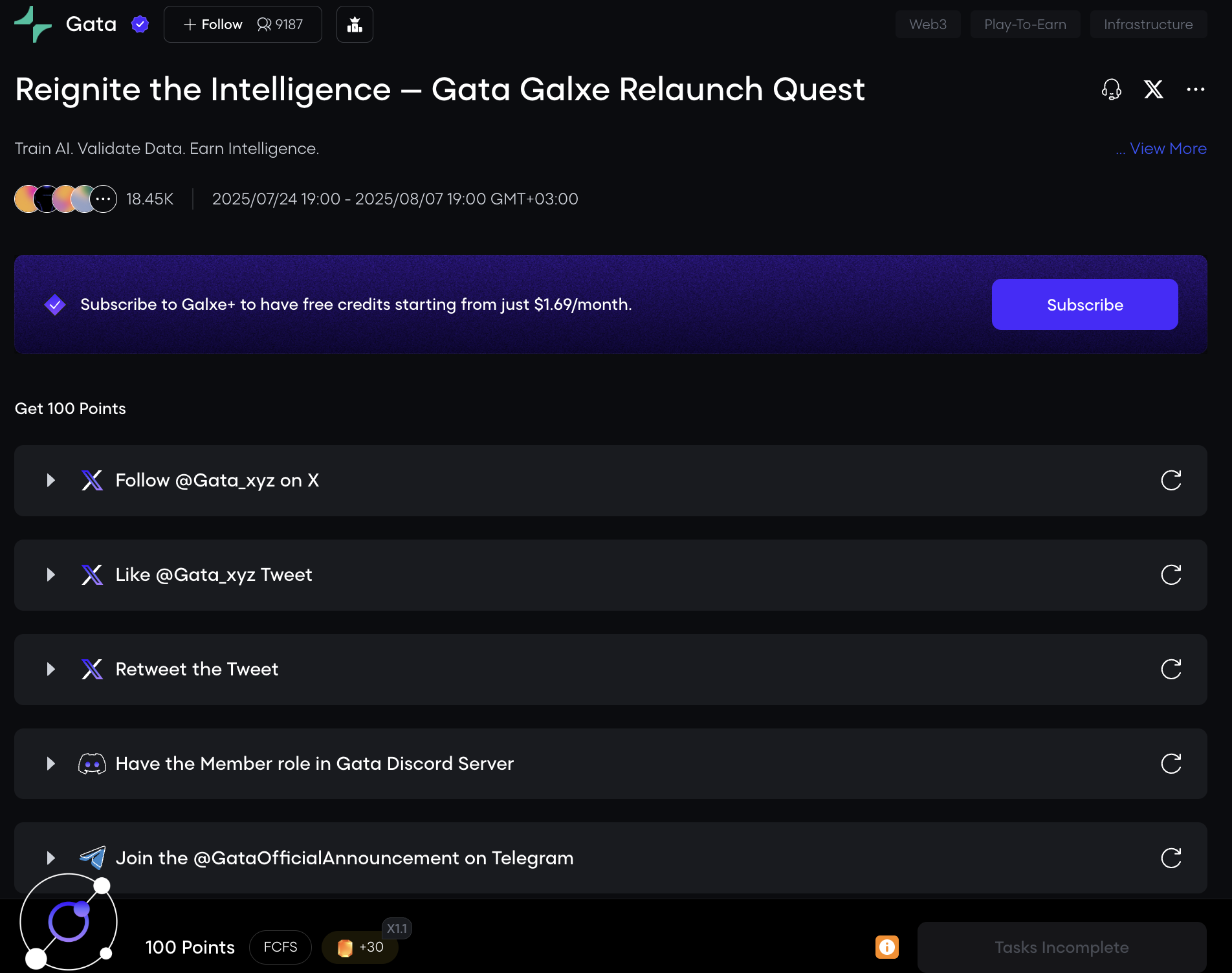
Task: Click the orange info icon
Action: pyautogui.click(x=886, y=947)
